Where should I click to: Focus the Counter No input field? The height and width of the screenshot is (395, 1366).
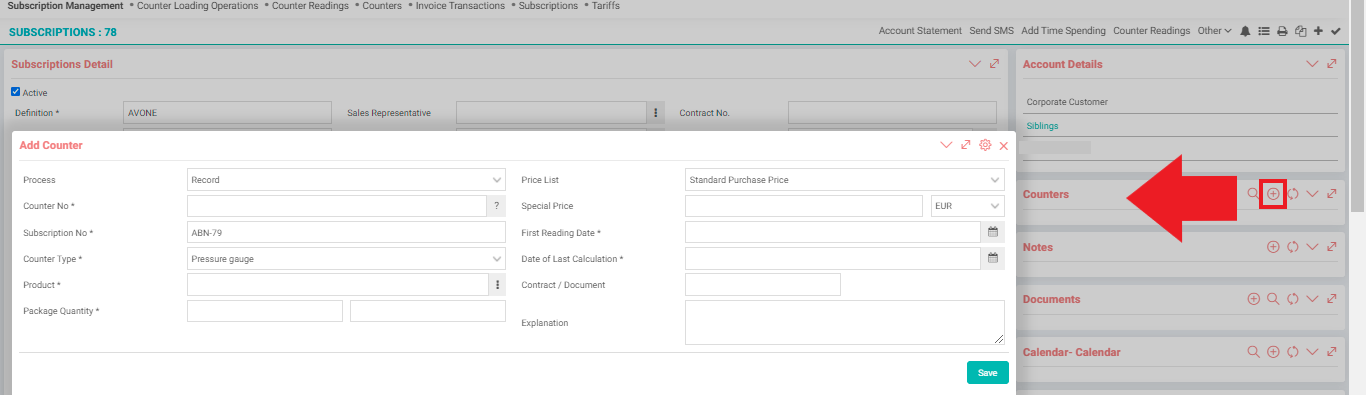pyautogui.click(x=337, y=206)
